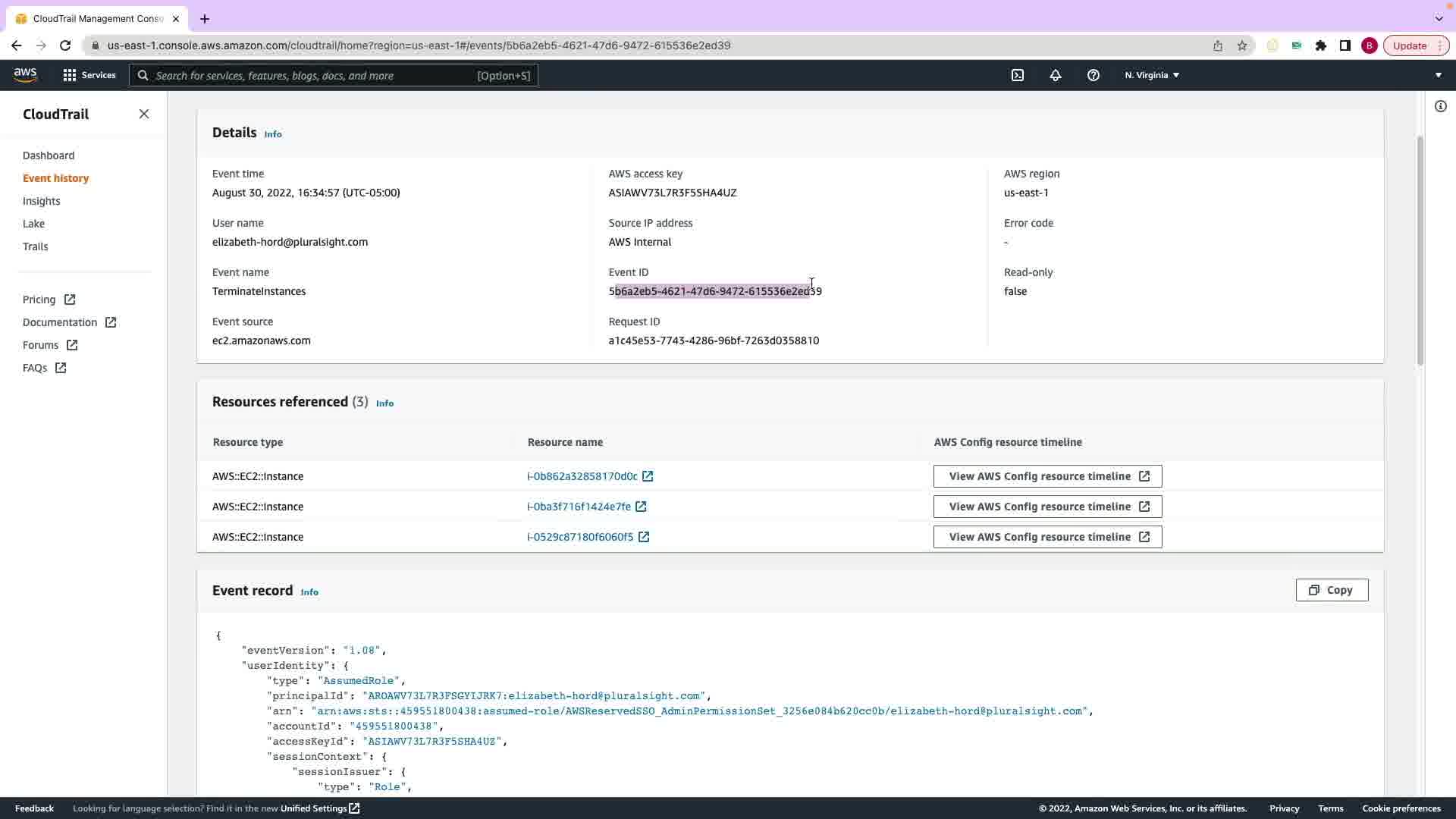Screen dimensions: 1456x819
Task: Click the info circle panel icon
Action: 1440,106
